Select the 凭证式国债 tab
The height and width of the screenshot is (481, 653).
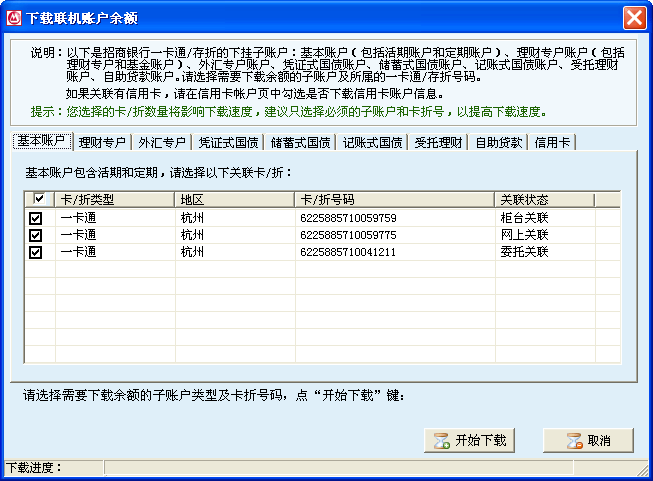pyautogui.click(x=228, y=142)
